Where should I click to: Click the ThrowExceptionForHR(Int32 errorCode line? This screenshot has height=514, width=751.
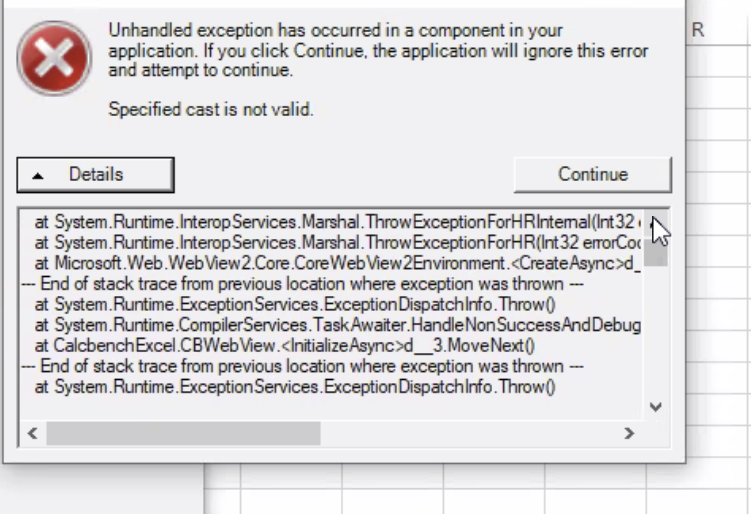[x=337, y=243]
